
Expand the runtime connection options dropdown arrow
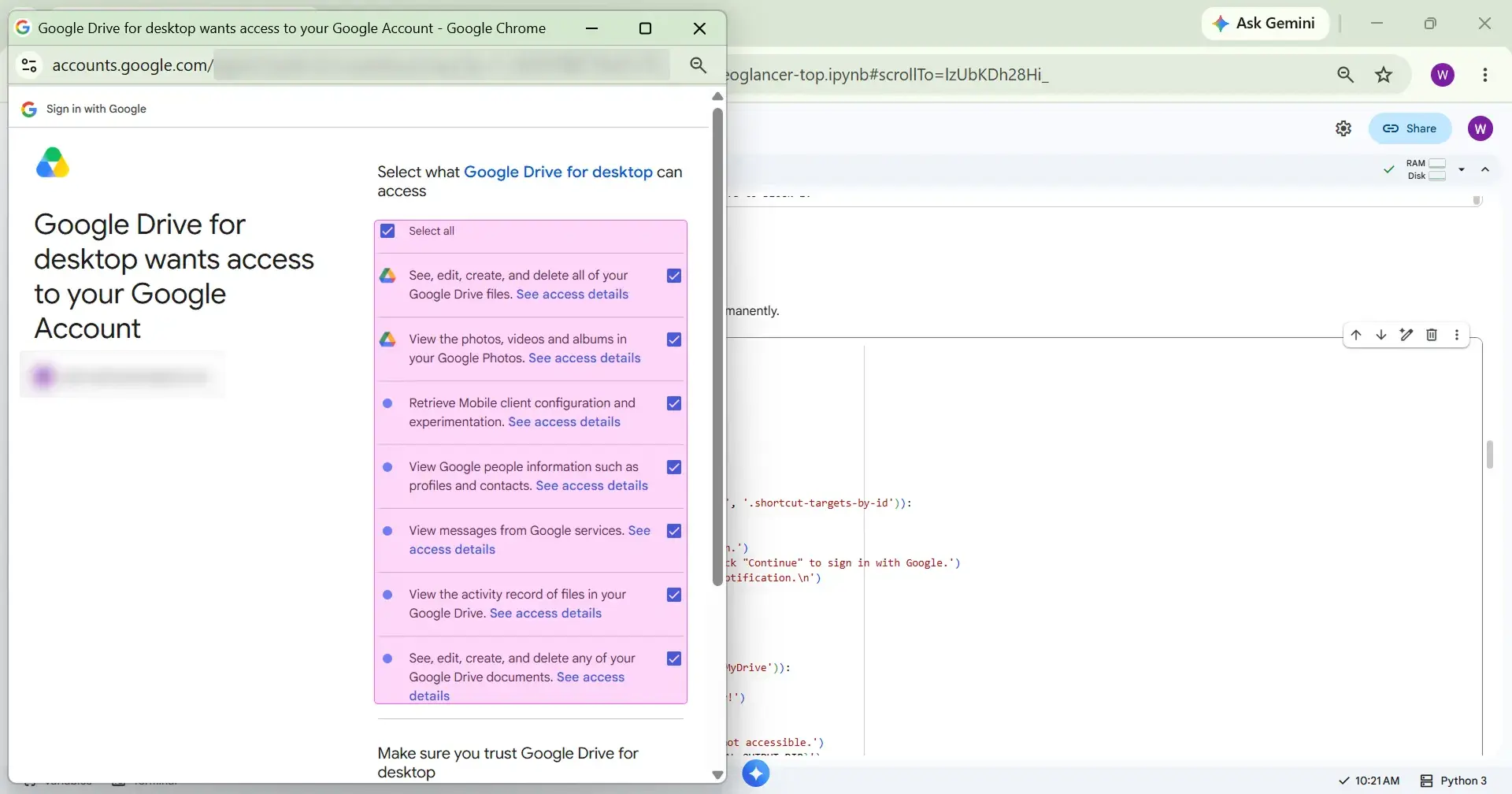tap(1462, 169)
